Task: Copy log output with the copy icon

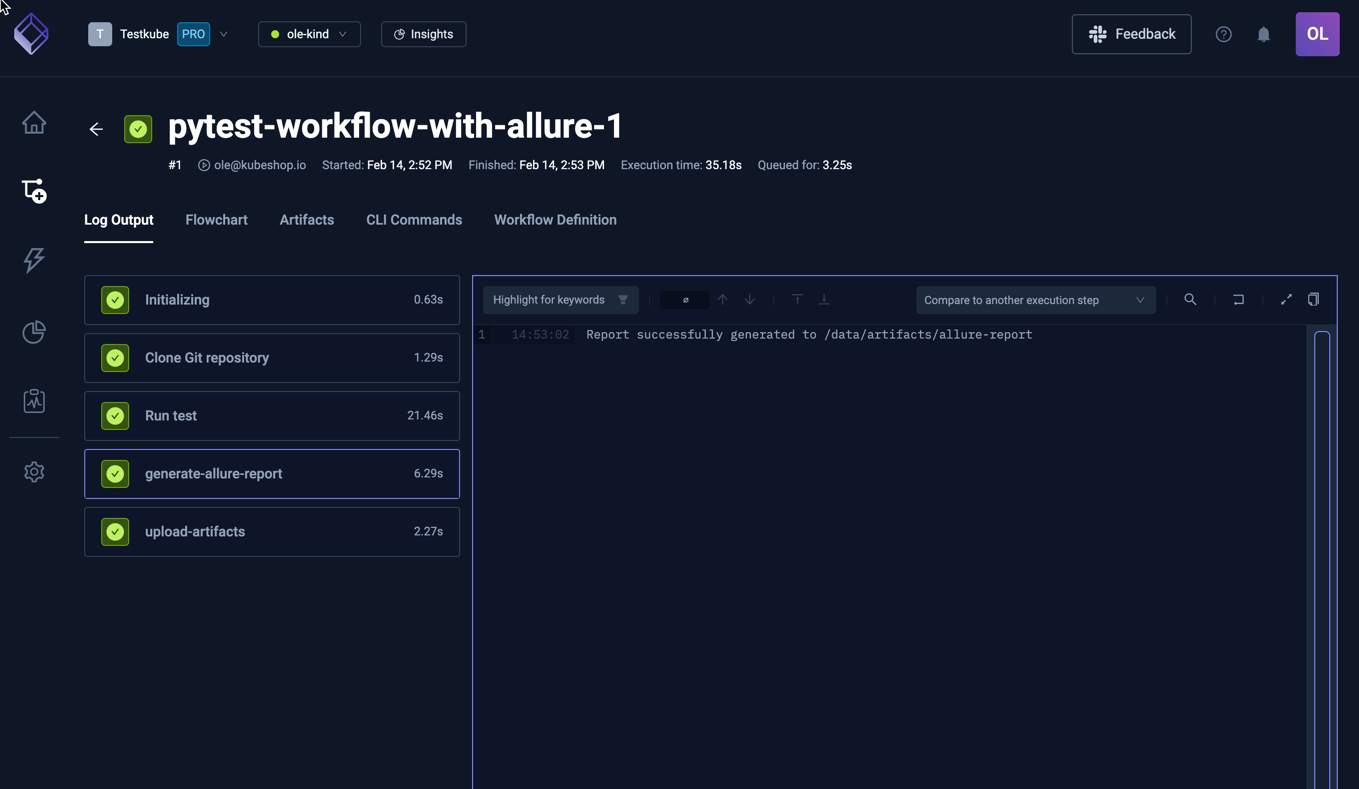Action: [1313, 299]
